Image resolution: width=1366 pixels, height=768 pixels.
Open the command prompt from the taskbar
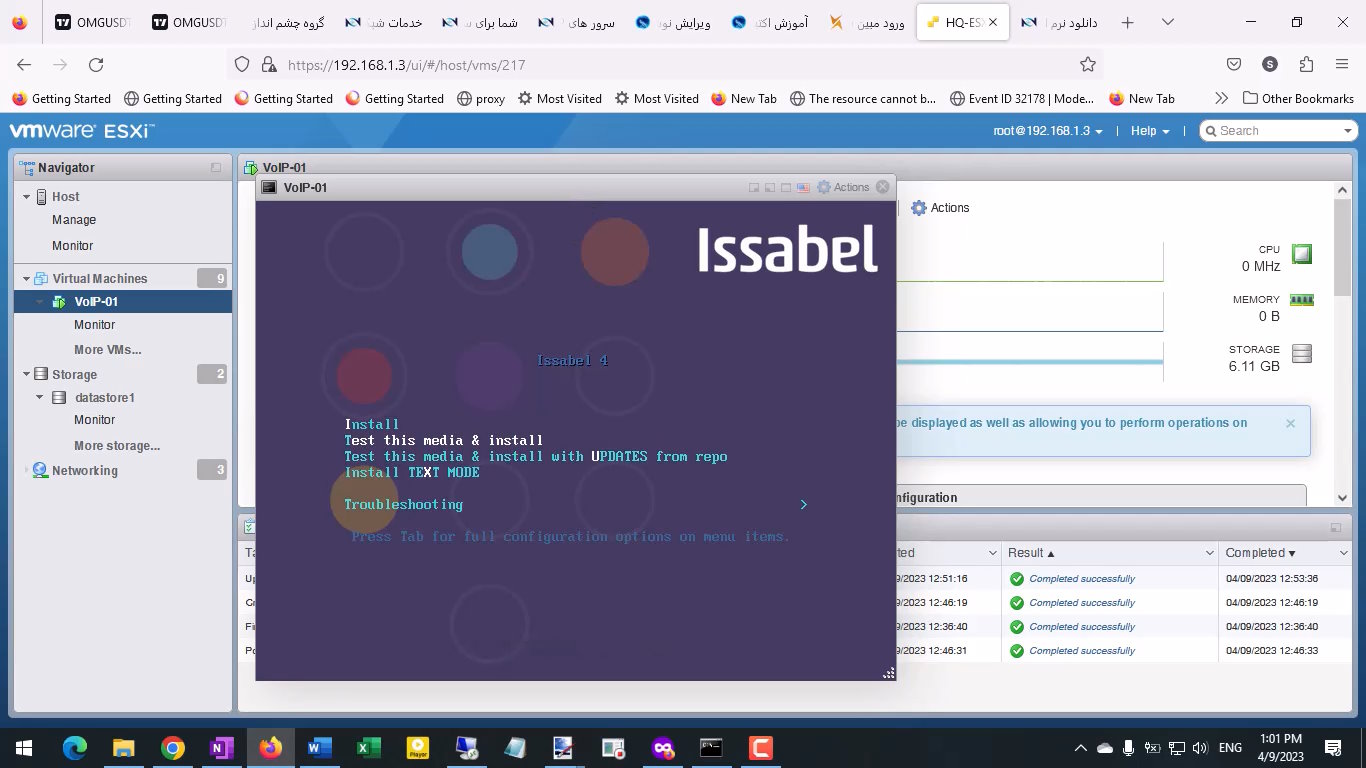(x=711, y=747)
